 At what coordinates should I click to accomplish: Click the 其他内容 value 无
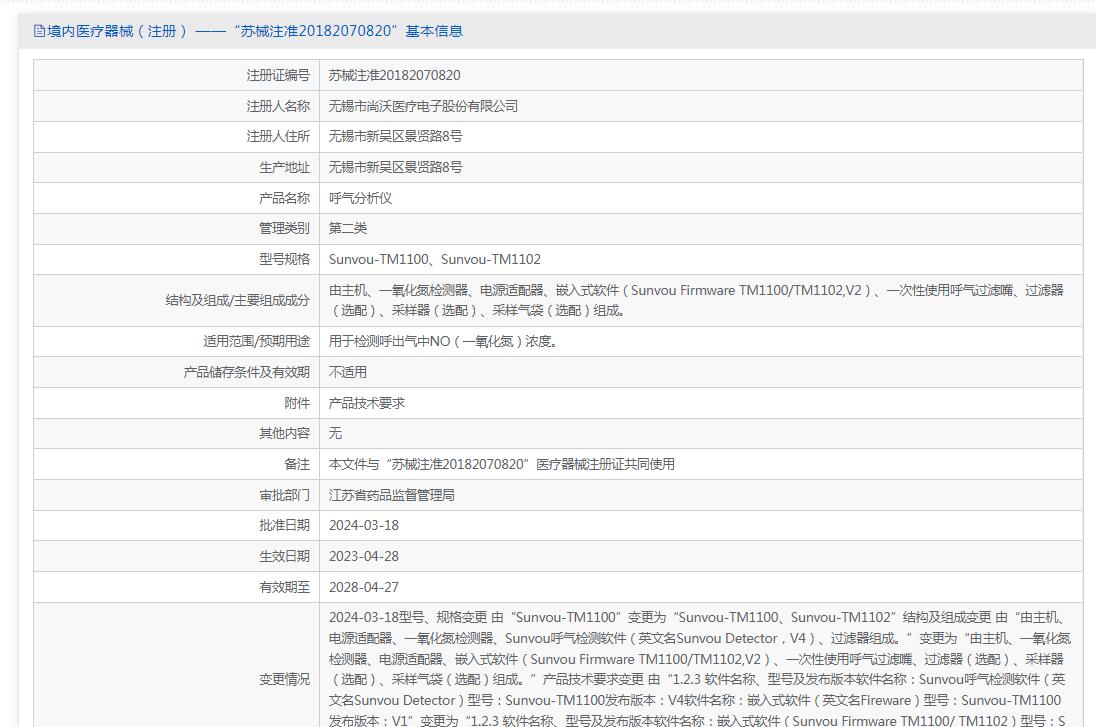point(335,433)
